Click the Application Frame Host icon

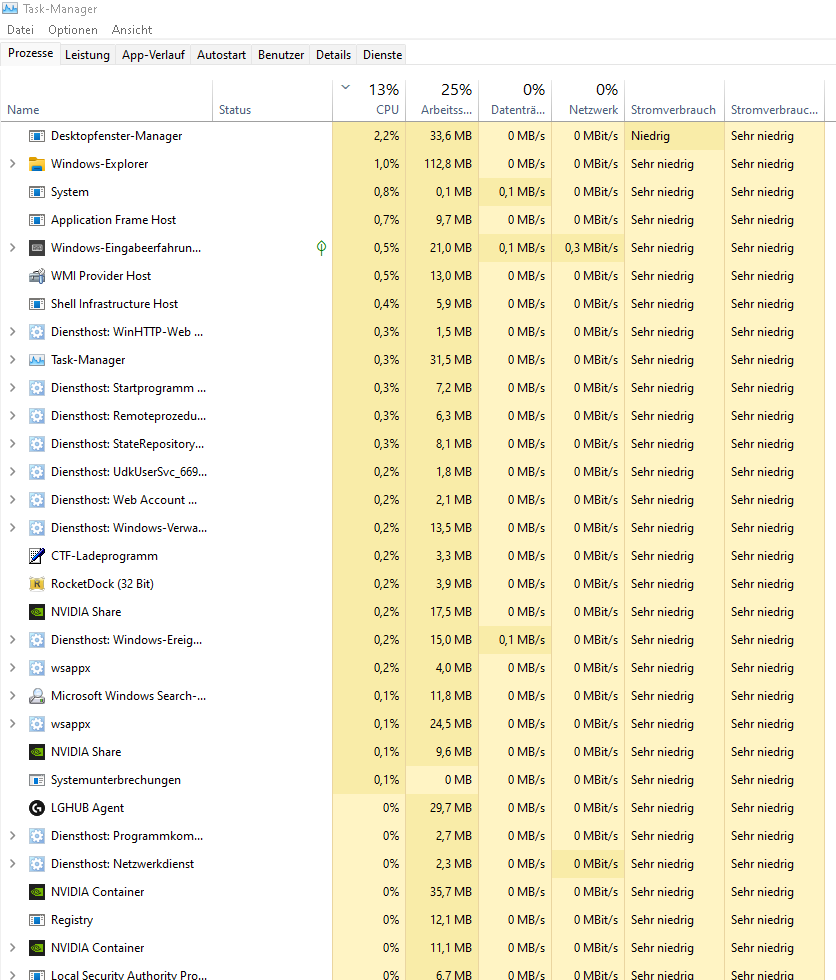coord(37,220)
